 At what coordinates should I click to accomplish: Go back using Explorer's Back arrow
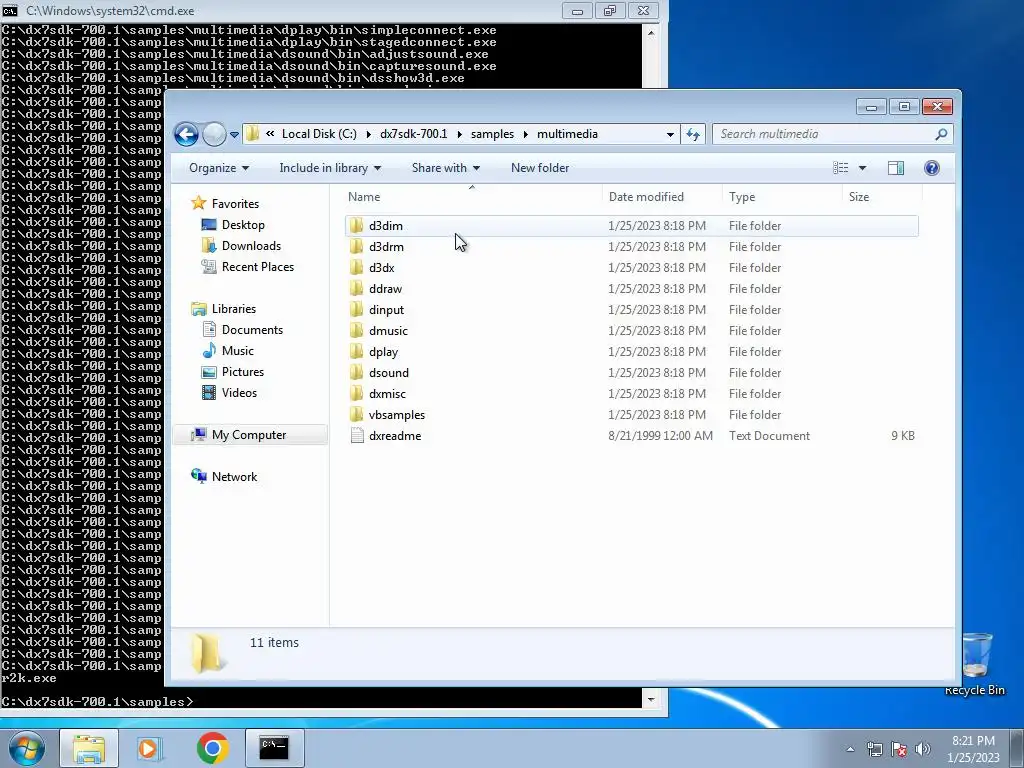click(x=186, y=135)
